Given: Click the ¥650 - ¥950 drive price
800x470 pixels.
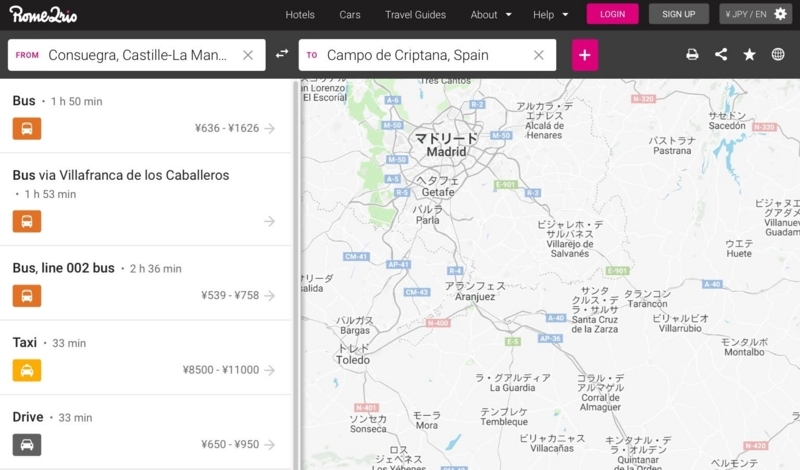Looking at the screenshot, I should [x=230, y=444].
